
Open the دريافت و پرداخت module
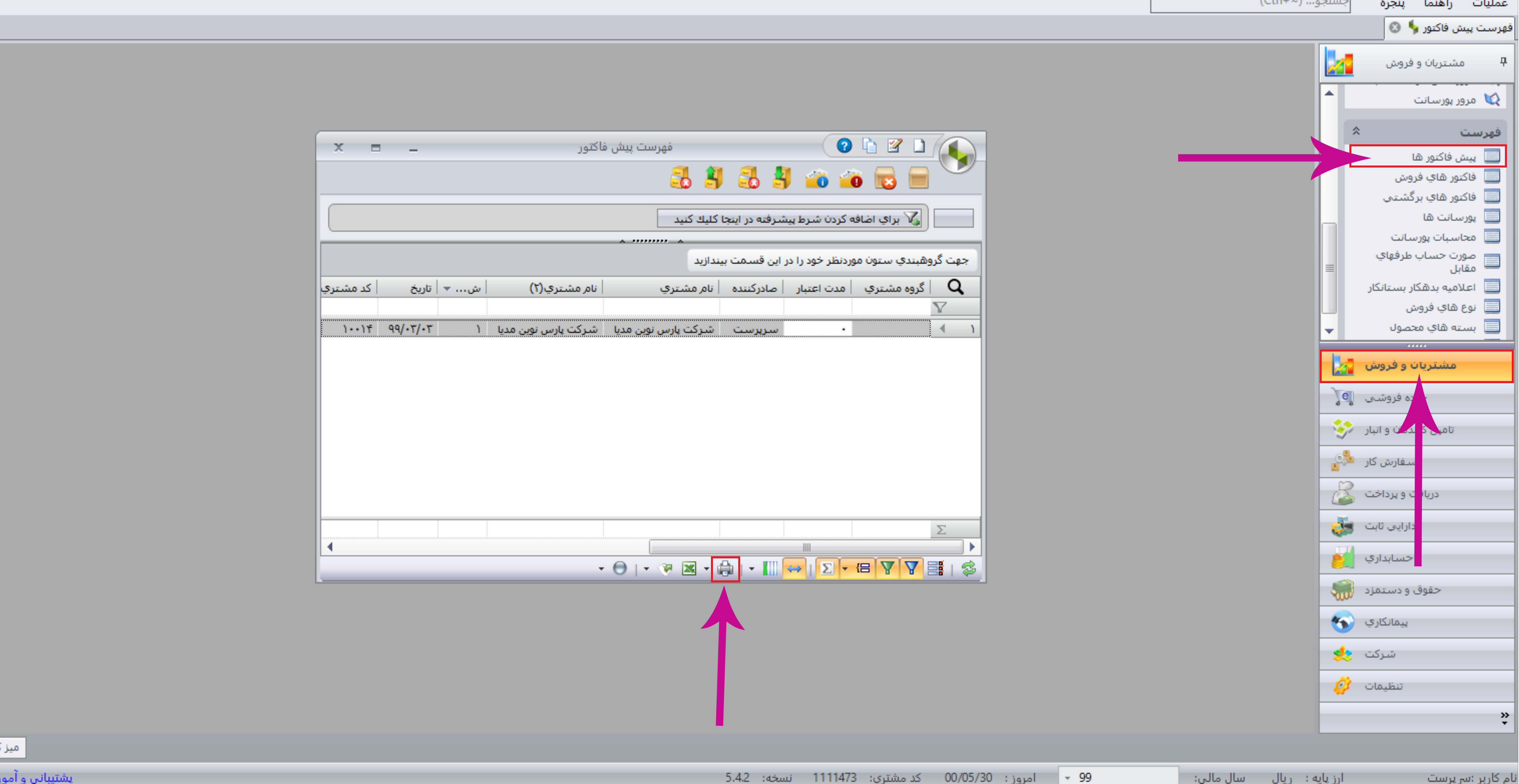[x=1416, y=494]
